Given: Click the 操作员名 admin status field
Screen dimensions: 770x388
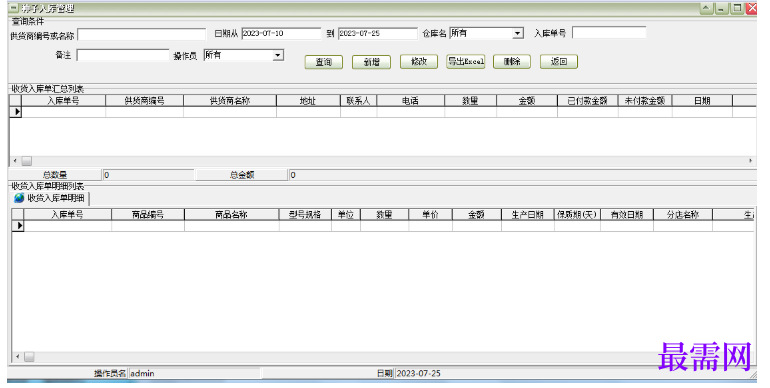Looking at the screenshot, I should 194,373.
